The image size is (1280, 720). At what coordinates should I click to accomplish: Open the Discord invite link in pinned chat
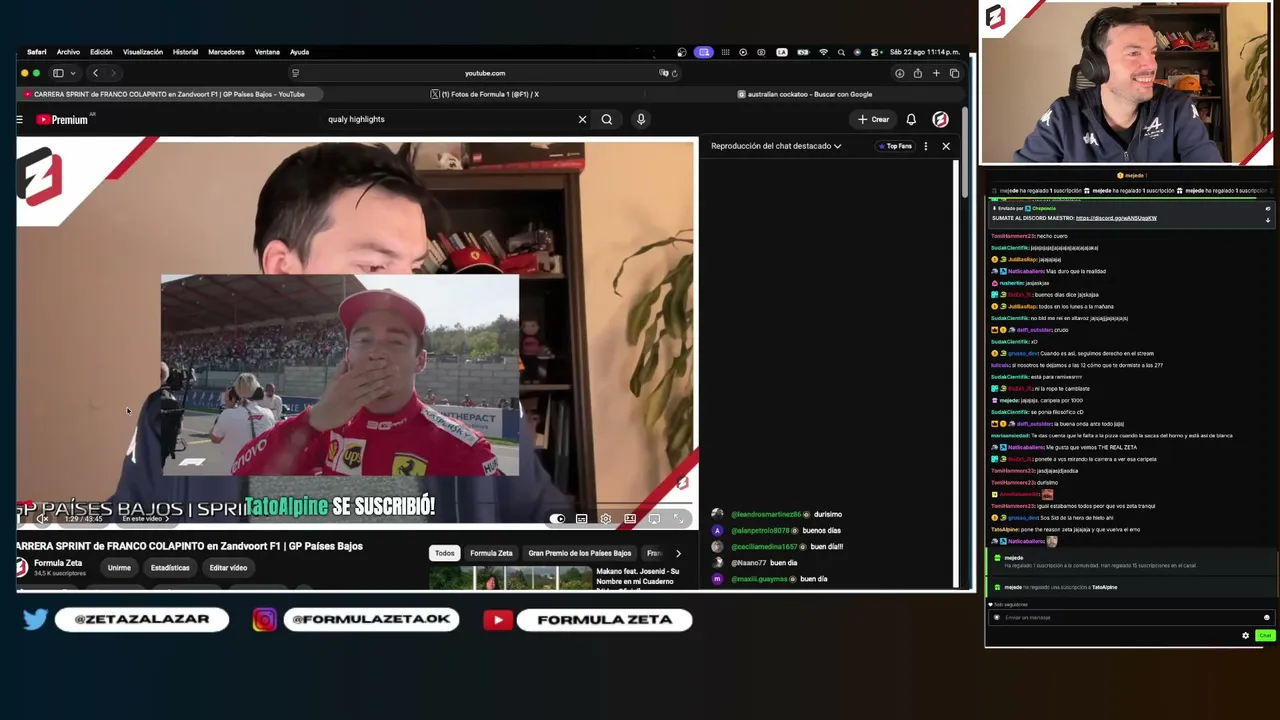coord(1116,218)
